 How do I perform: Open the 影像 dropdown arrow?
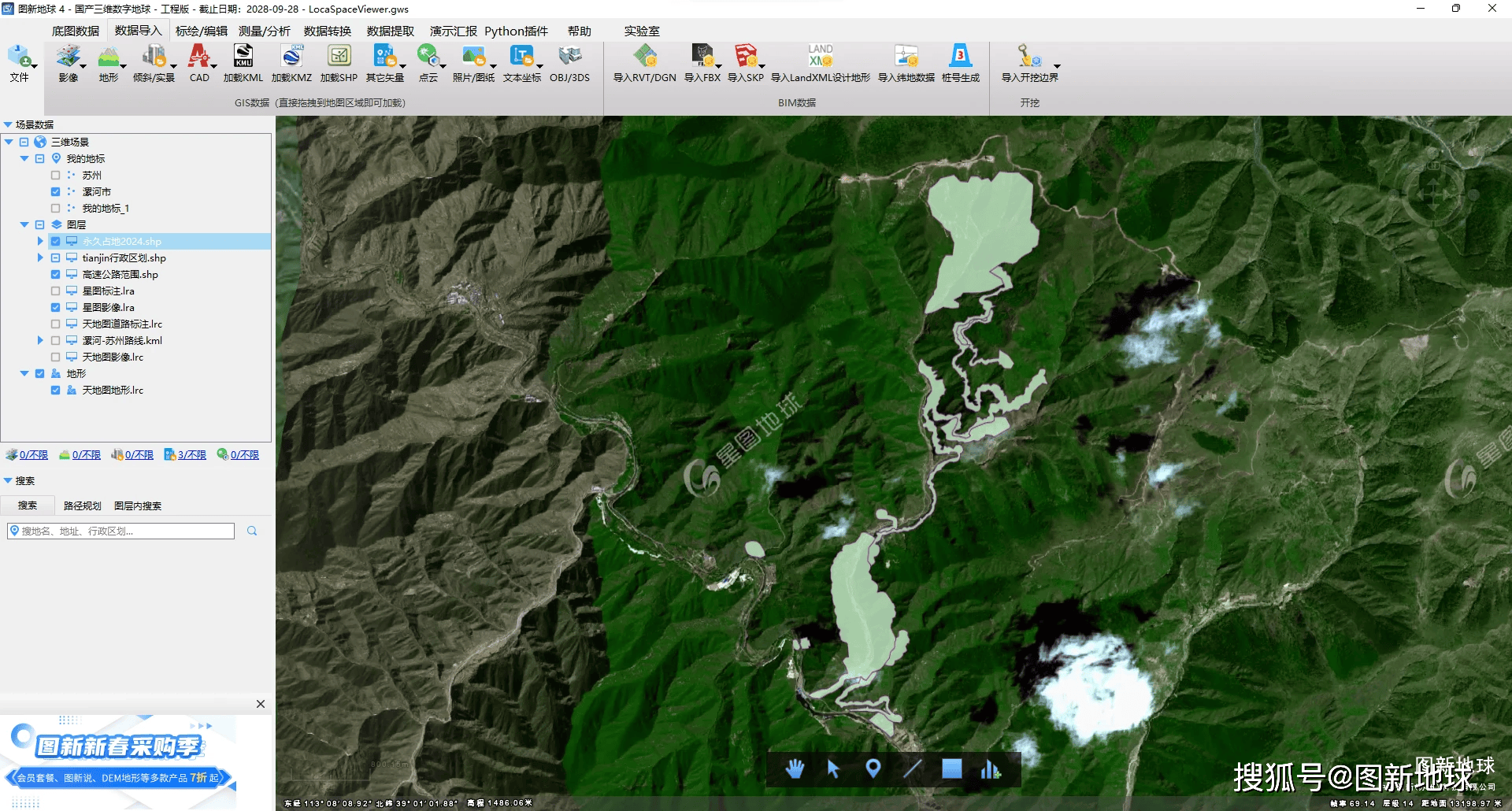pos(83,67)
